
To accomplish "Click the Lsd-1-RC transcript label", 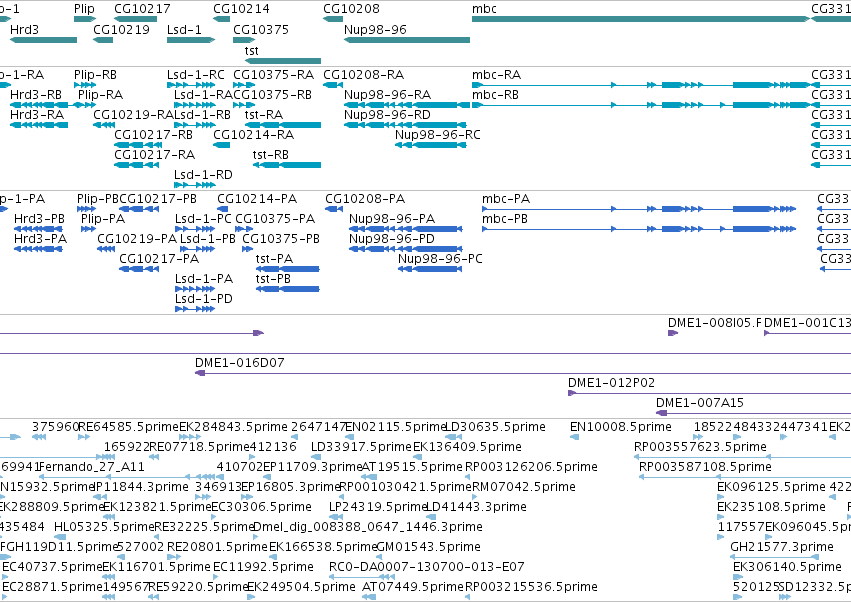I will (x=195, y=74).
